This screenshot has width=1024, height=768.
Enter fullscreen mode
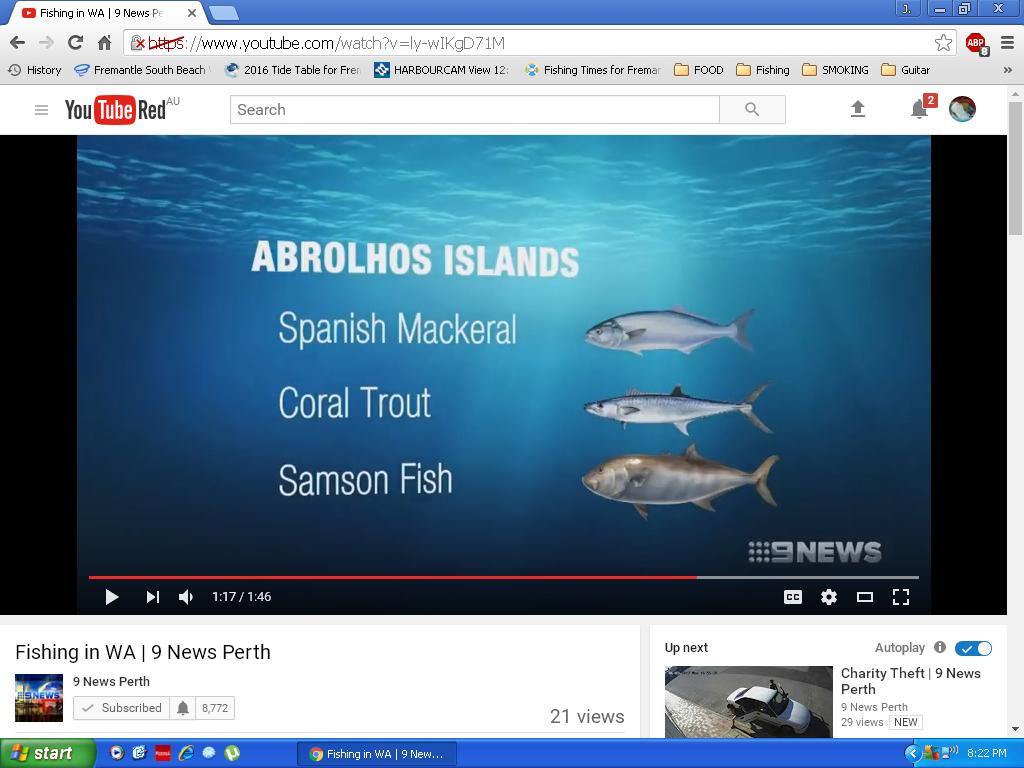(x=901, y=597)
